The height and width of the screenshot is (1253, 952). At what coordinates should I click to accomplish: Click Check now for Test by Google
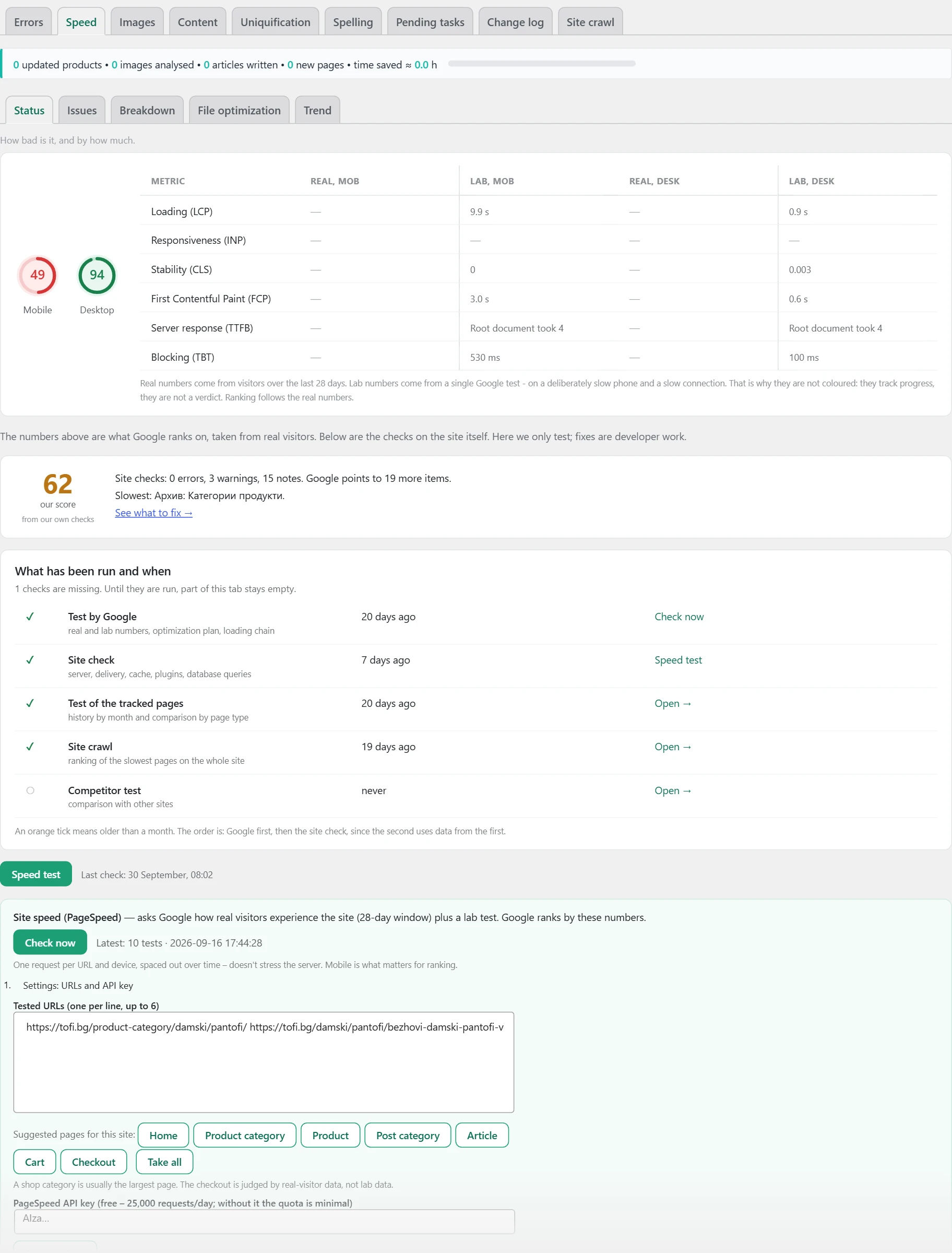pos(679,616)
